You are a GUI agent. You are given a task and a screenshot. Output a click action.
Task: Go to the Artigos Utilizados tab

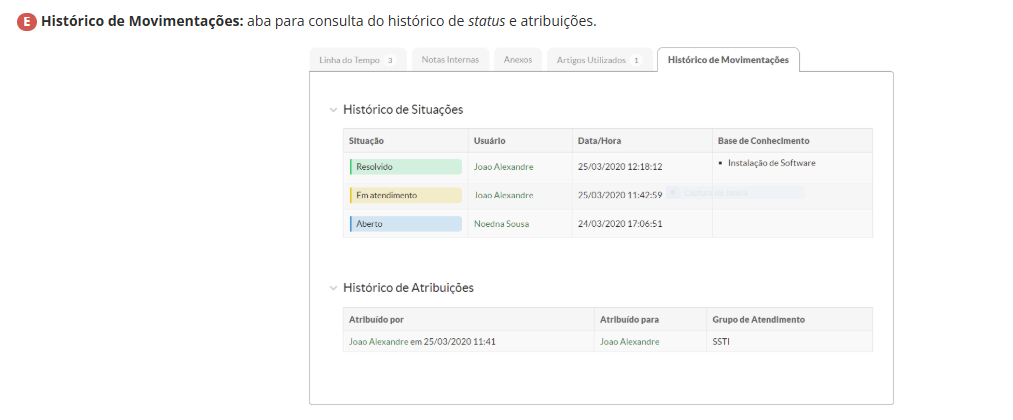pyautogui.click(x=599, y=60)
